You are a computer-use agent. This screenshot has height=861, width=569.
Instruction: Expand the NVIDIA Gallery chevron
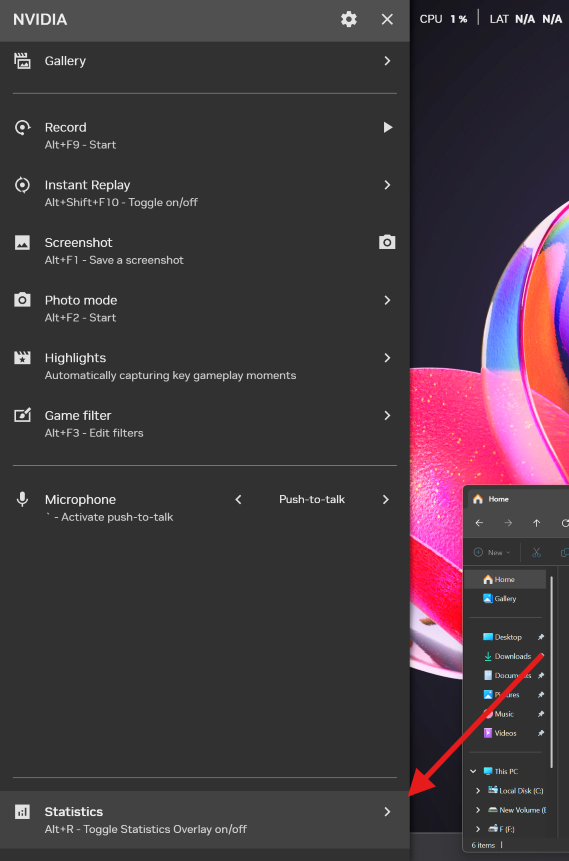(x=387, y=61)
